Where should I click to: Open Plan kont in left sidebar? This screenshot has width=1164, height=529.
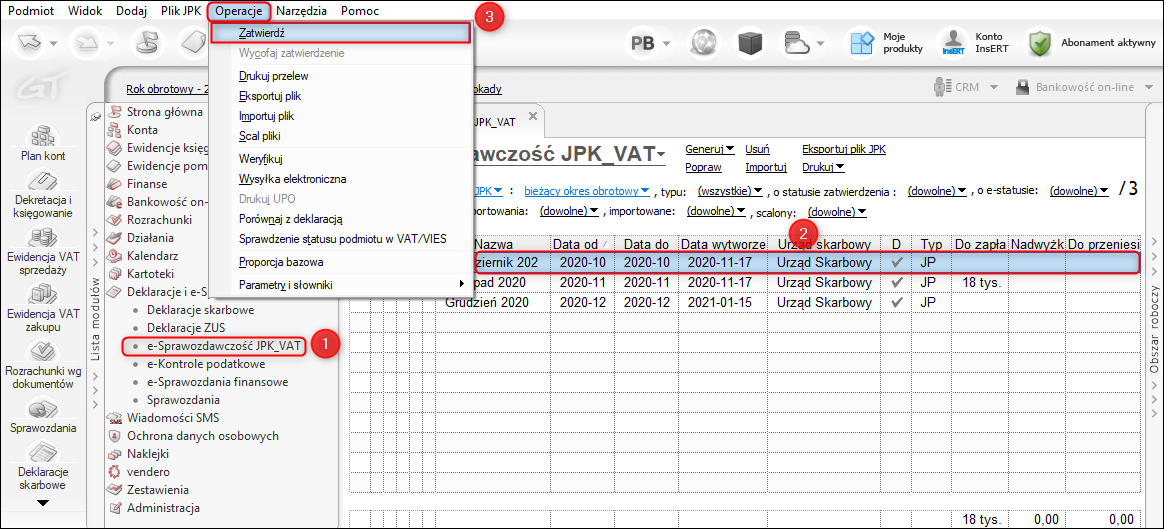pos(42,139)
